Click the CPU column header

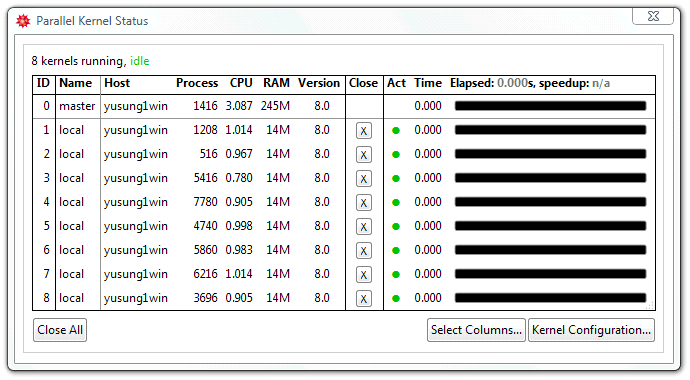241,83
